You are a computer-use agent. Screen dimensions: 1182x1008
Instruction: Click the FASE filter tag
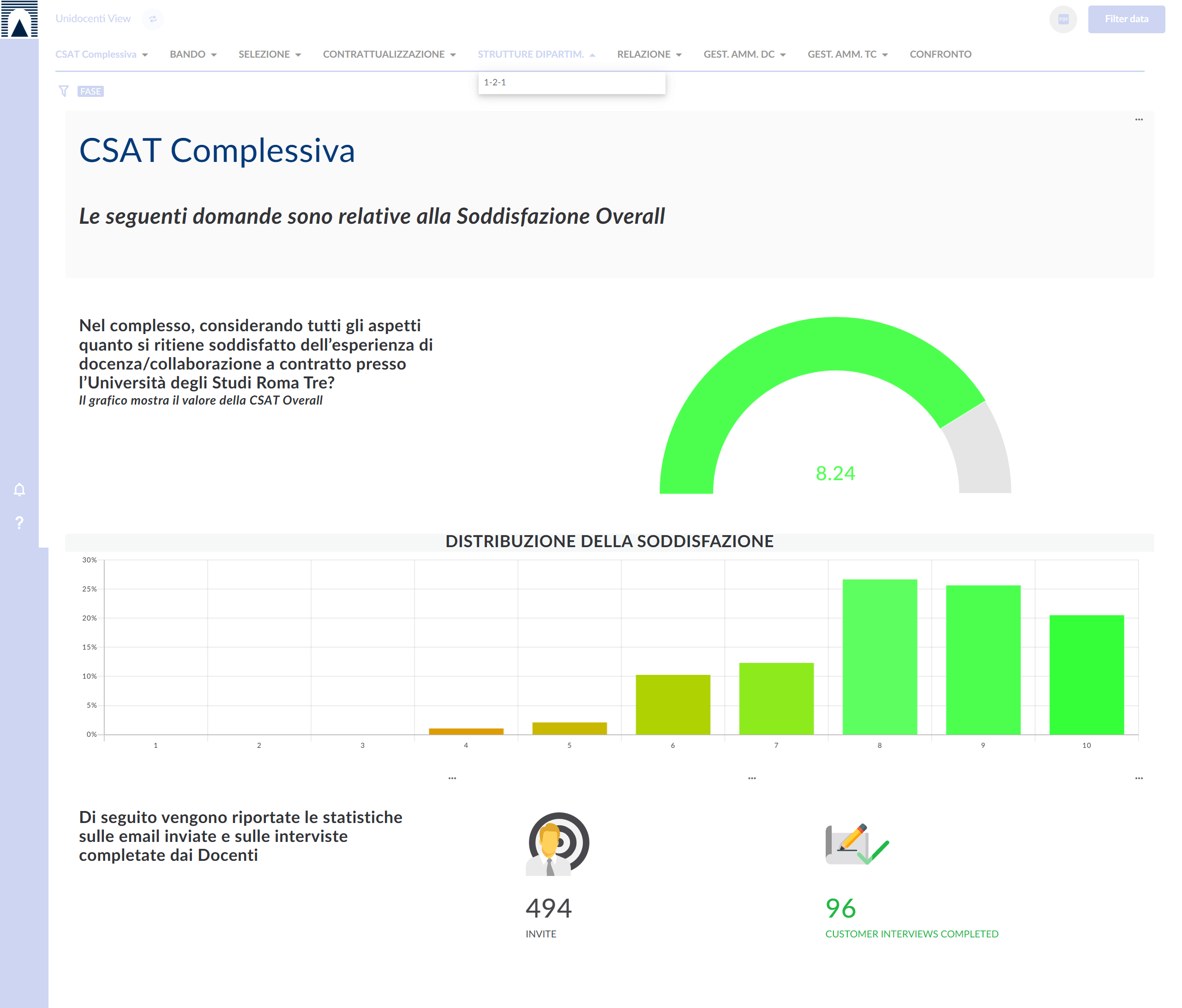(90, 91)
